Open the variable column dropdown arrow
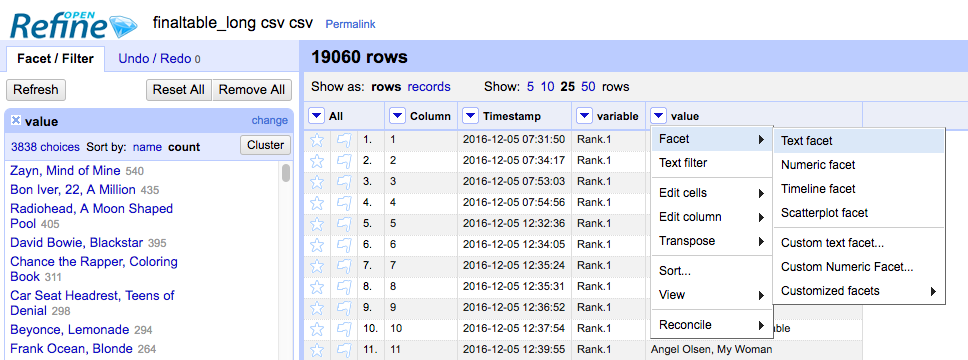 click(x=584, y=115)
